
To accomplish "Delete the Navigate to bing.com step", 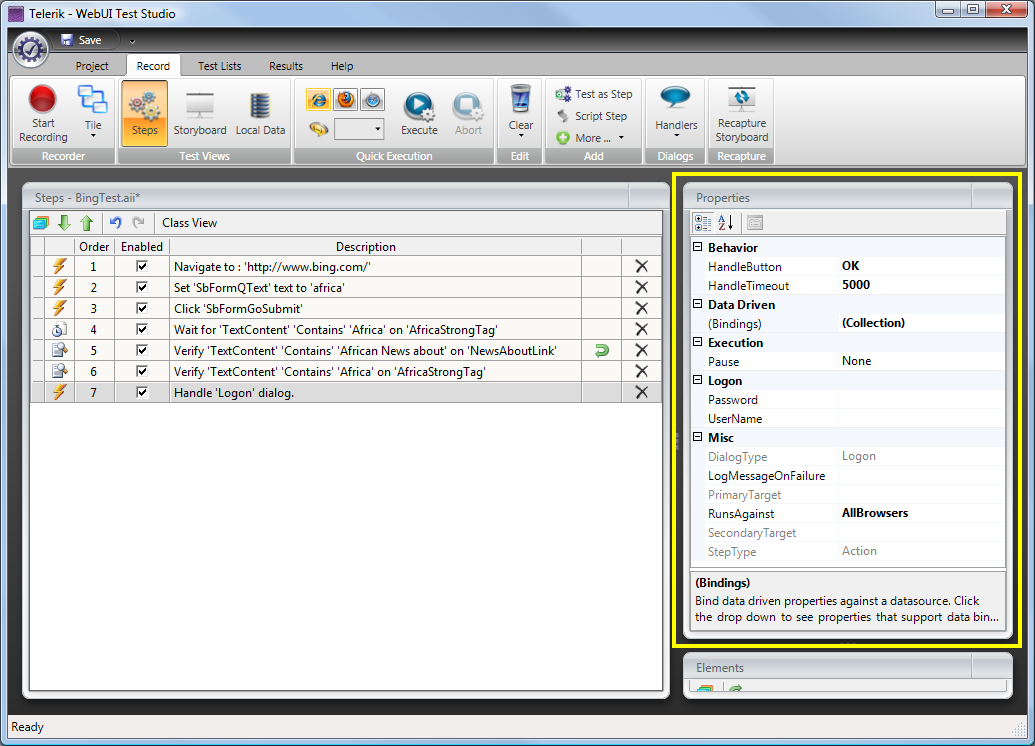I will (x=641, y=267).
